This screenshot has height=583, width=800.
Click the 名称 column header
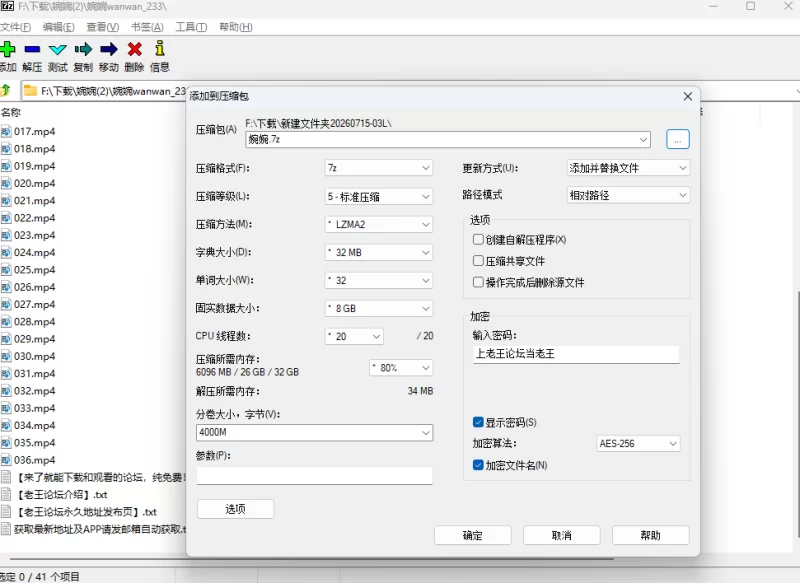(x=11, y=112)
